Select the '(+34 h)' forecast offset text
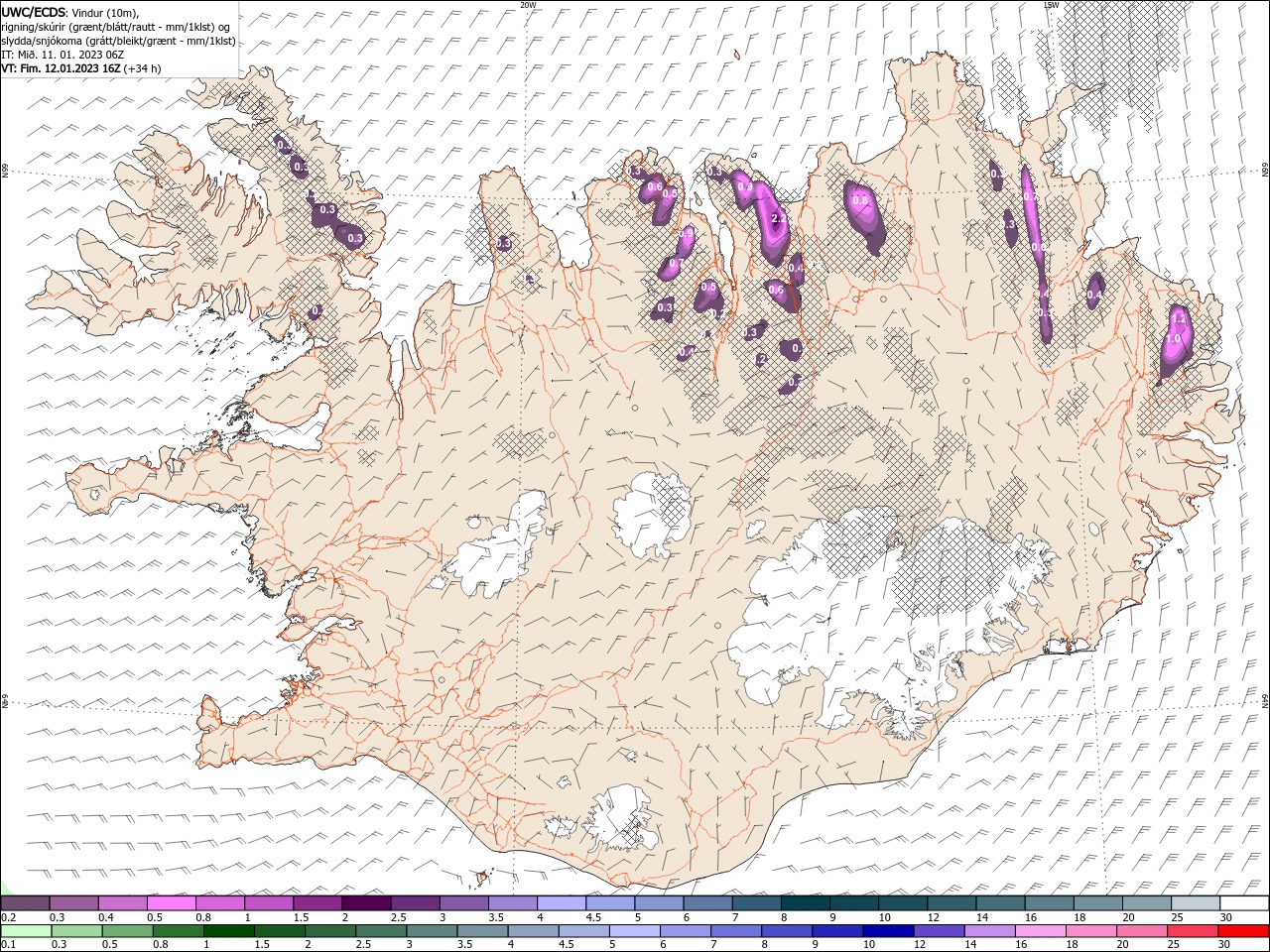 pyautogui.click(x=143, y=68)
